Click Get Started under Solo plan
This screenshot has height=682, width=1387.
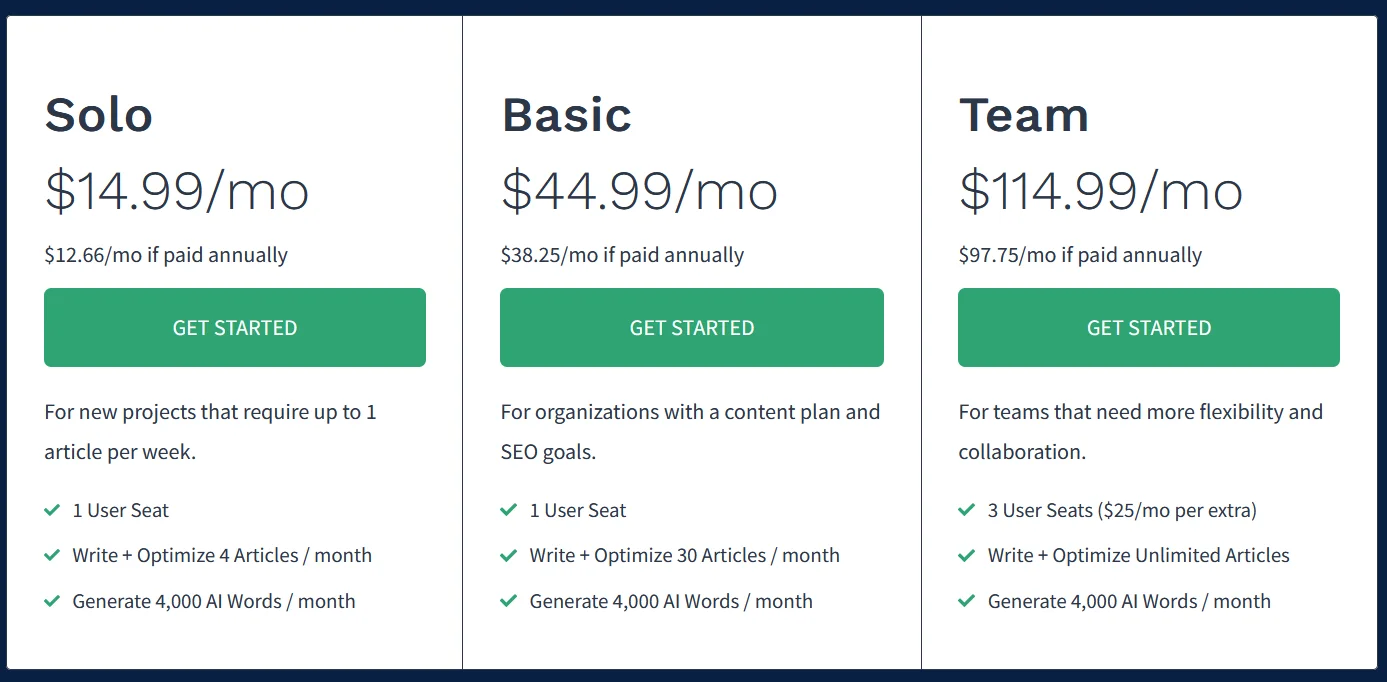(x=235, y=328)
